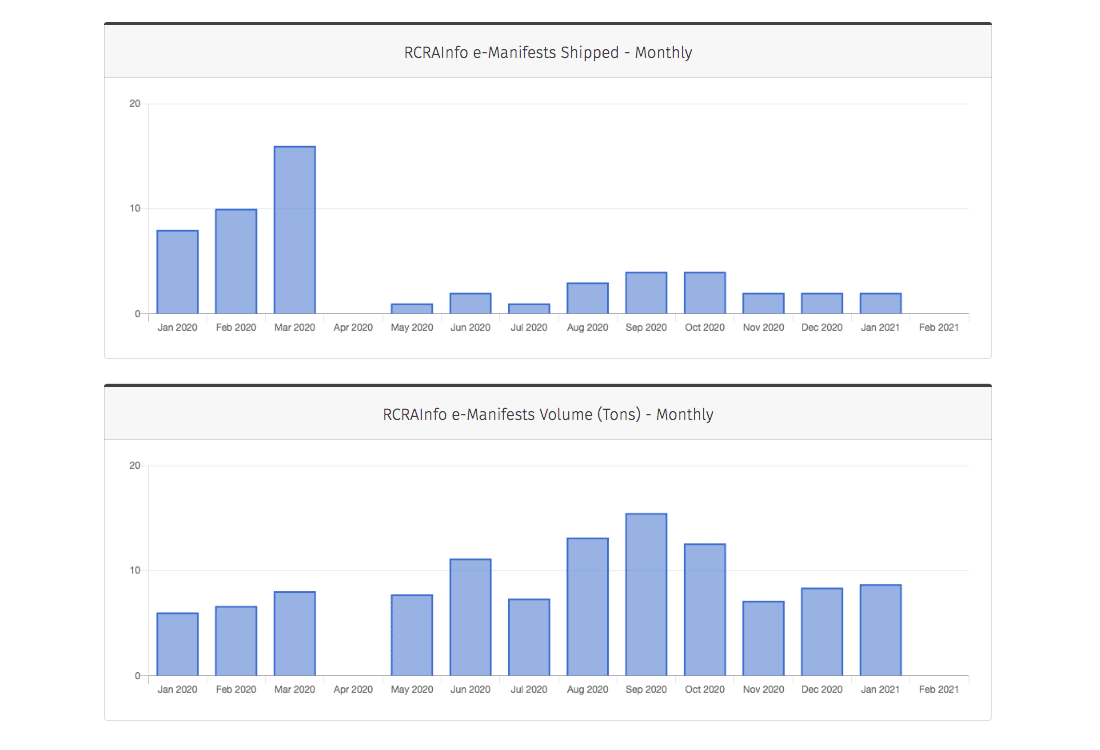Image resolution: width=1100 pixels, height=750 pixels.
Task: Click the Feb 2020 bar in Volume chart
Action: [236, 641]
